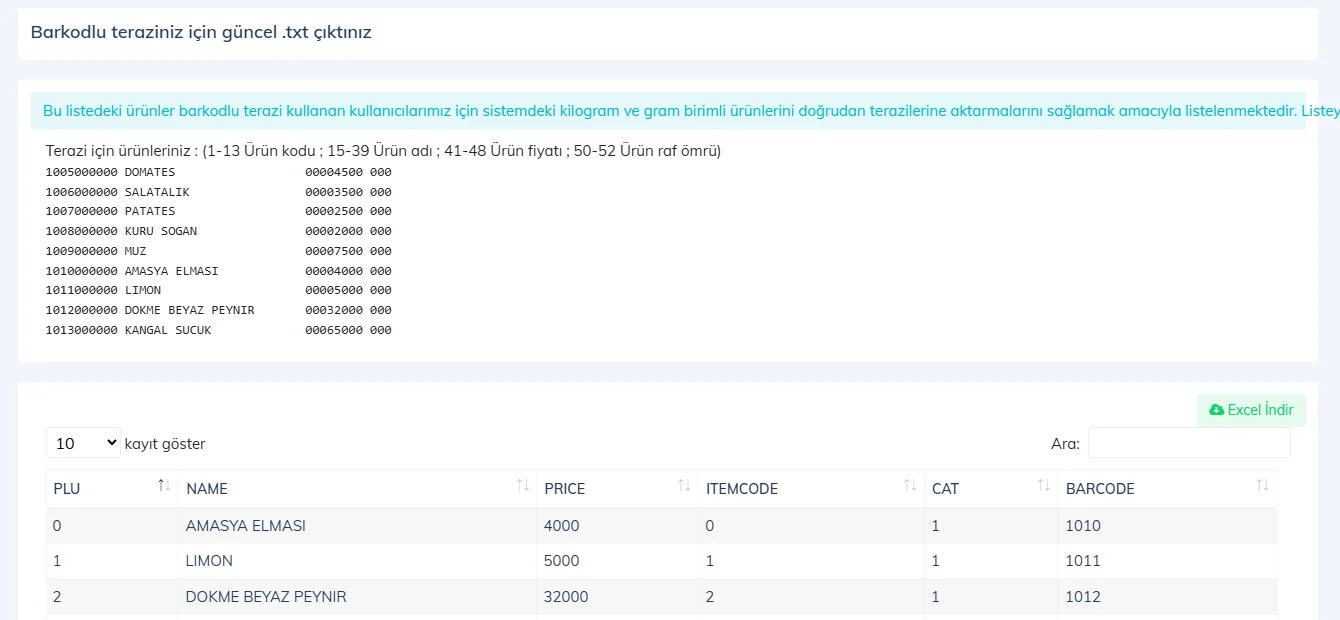The width and height of the screenshot is (1340, 620).
Task: Select the LIMON name cell in table
Action: [x=357, y=561]
